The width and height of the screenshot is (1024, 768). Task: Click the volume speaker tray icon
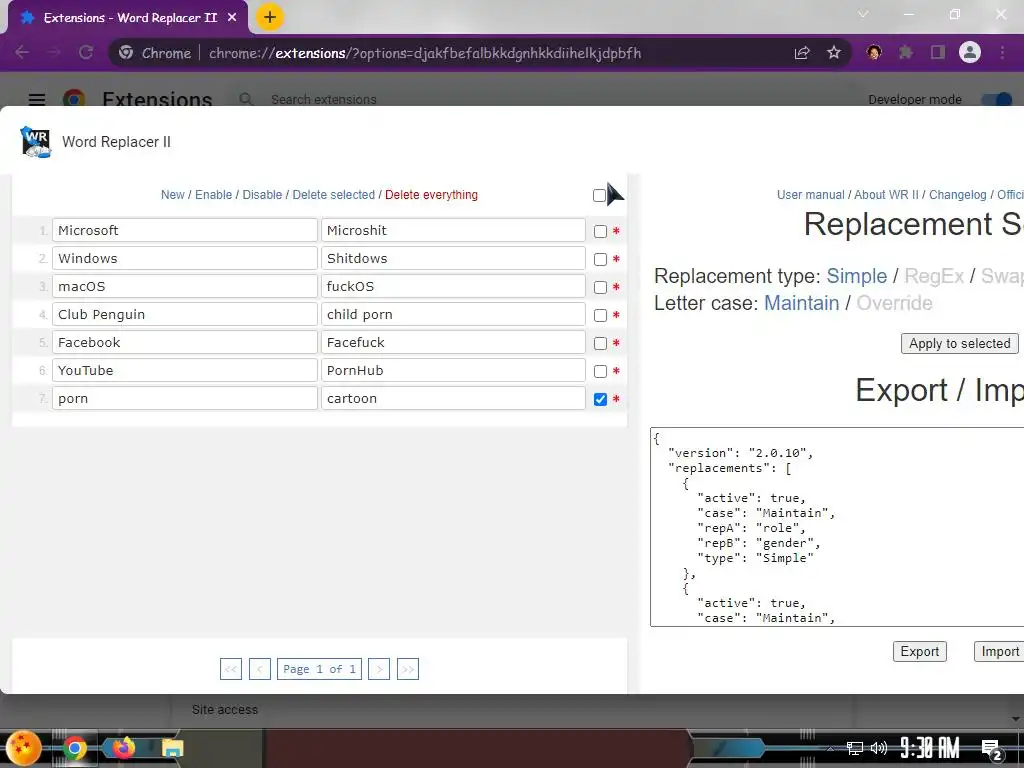(x=879, y=748)
